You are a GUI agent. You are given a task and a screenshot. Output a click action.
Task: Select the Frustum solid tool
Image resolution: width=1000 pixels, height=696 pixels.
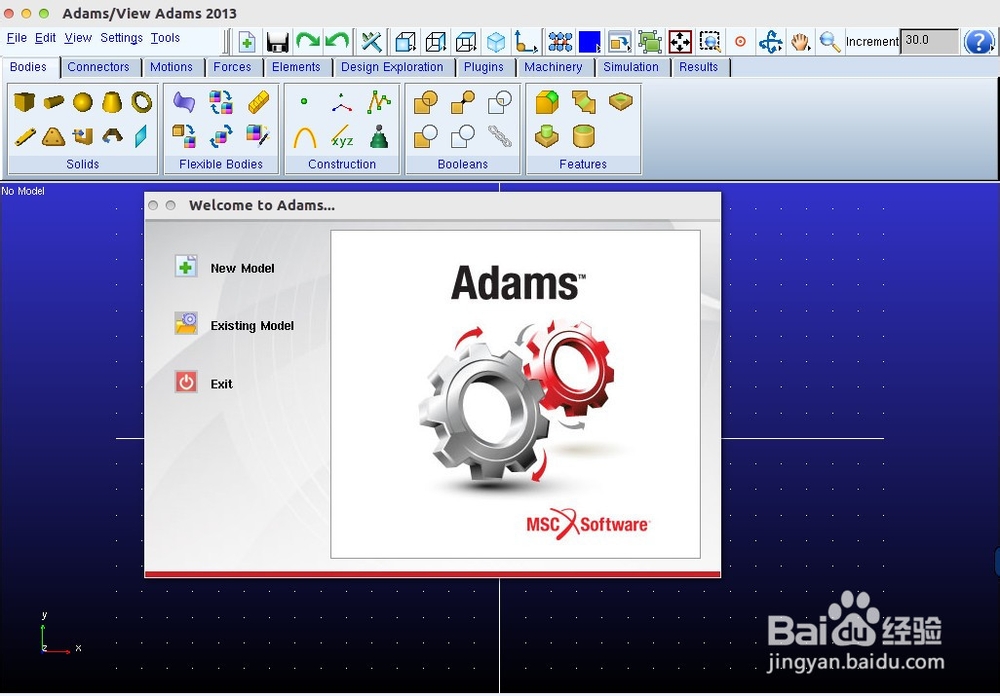tap(112, 102)
